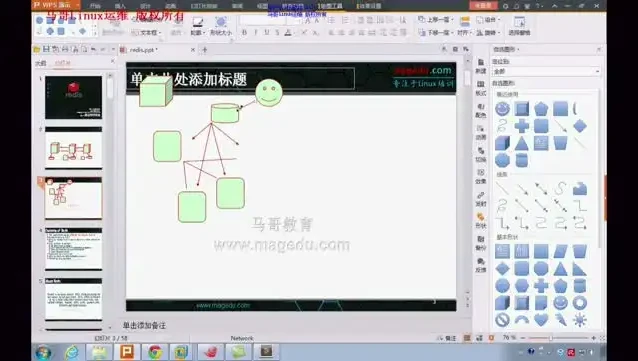Image resolution: width=638 pixels, height=361 pixels.
Task: Click the 选择窗格 selection pane icon
Action: coord(519,26)
